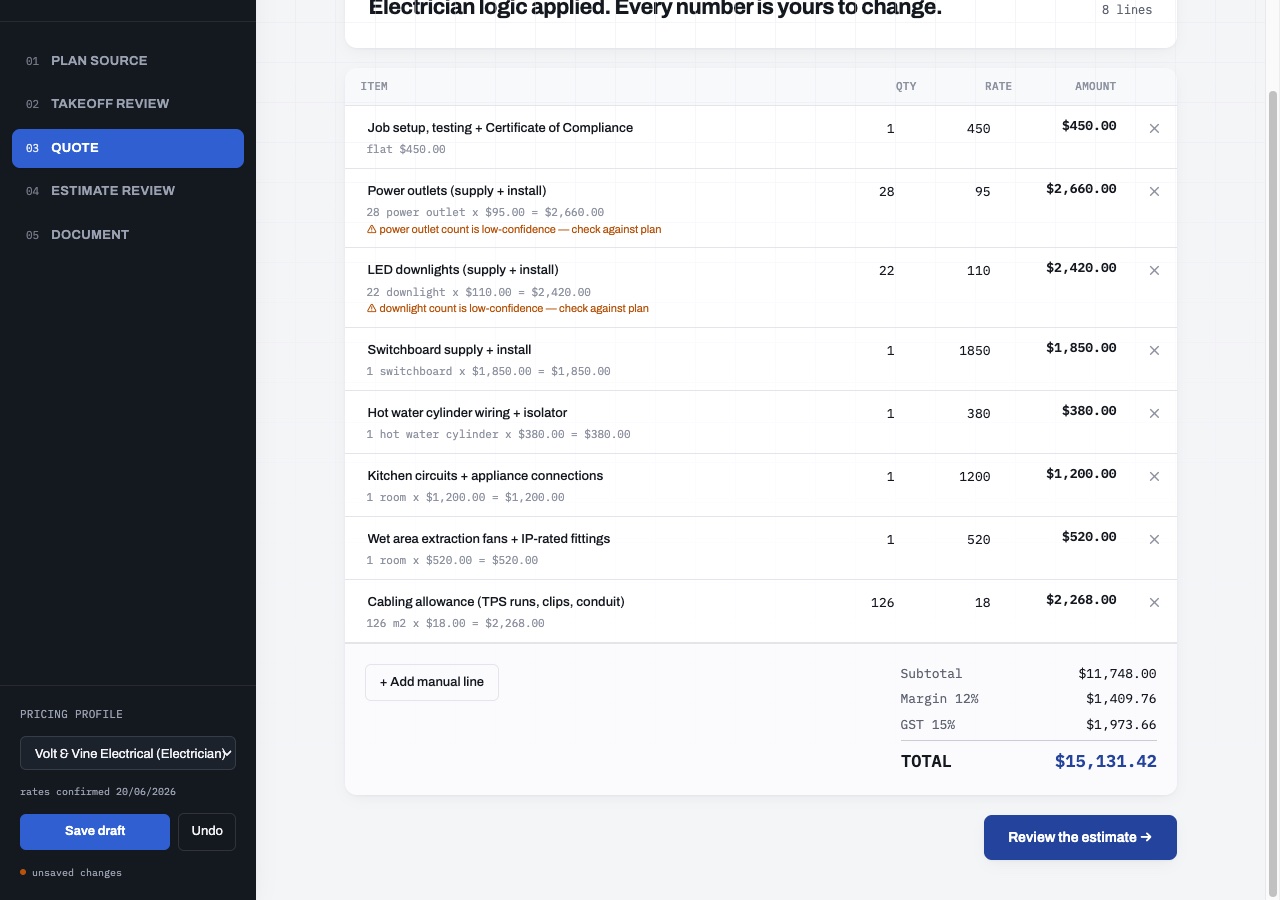Add a manual line to the quote

coord(432,682)
